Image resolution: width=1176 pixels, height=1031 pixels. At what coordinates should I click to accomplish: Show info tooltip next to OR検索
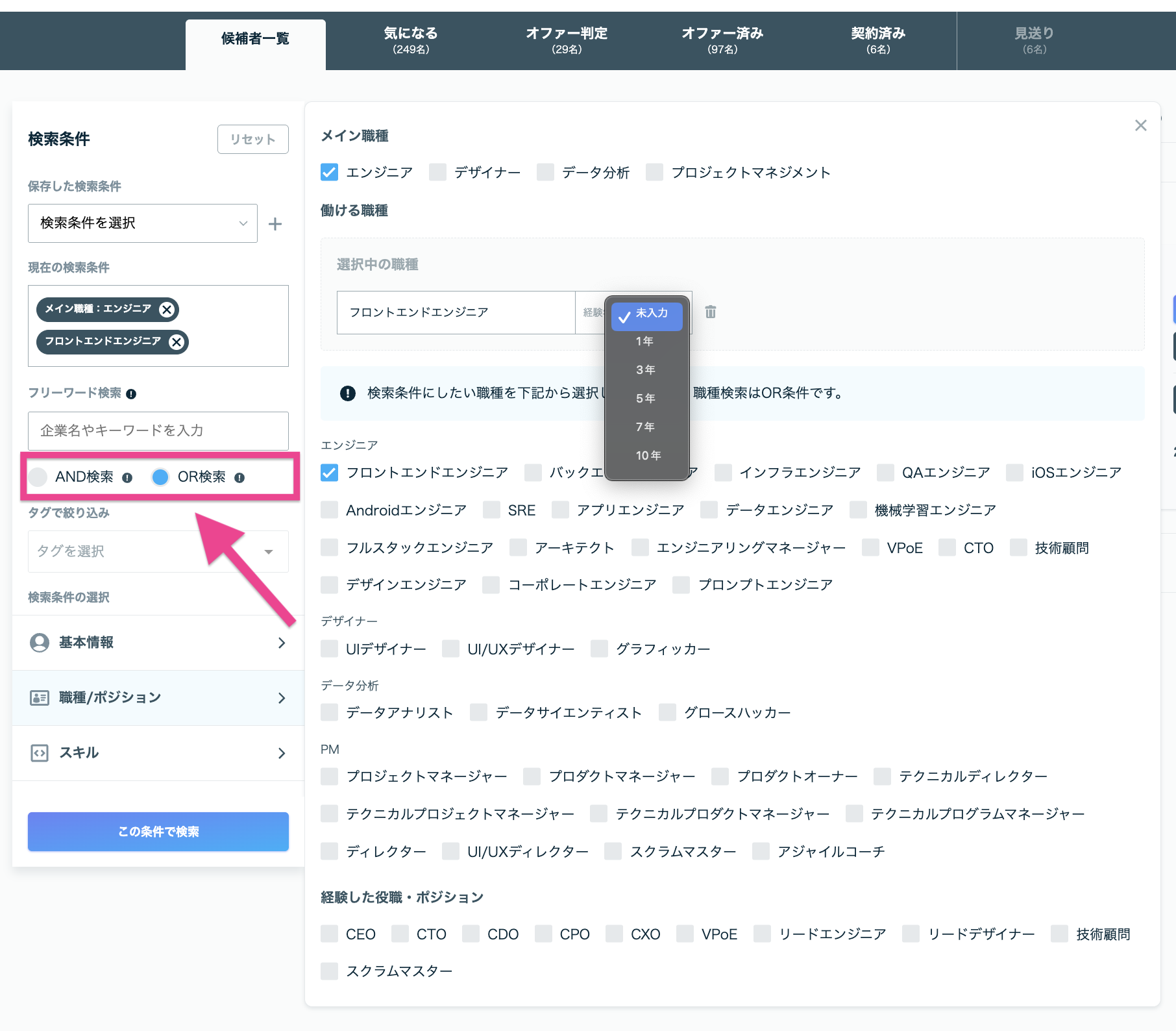point(239,478)
